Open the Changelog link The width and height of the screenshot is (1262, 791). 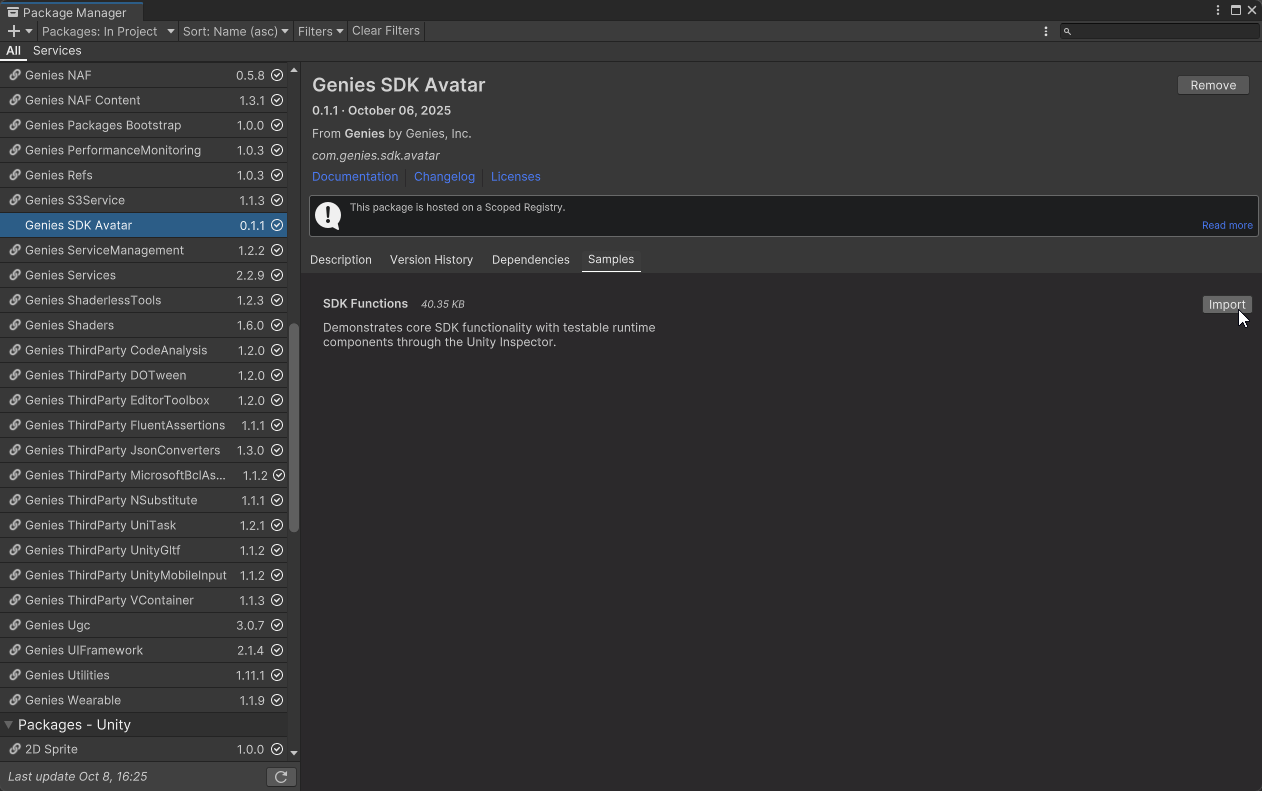444,176
